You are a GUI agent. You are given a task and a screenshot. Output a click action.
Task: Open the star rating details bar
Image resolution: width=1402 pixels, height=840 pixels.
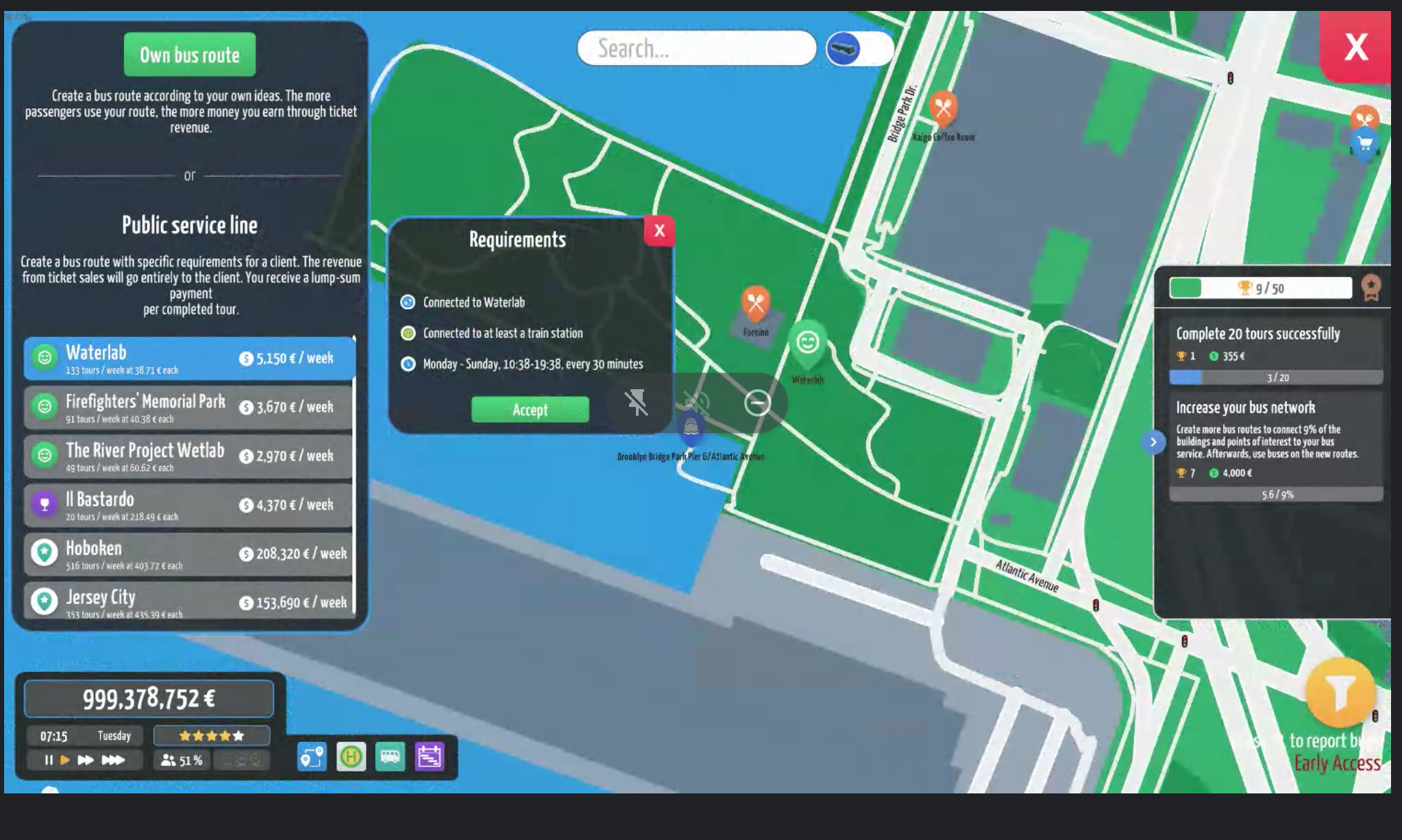(x=211, y=736)
